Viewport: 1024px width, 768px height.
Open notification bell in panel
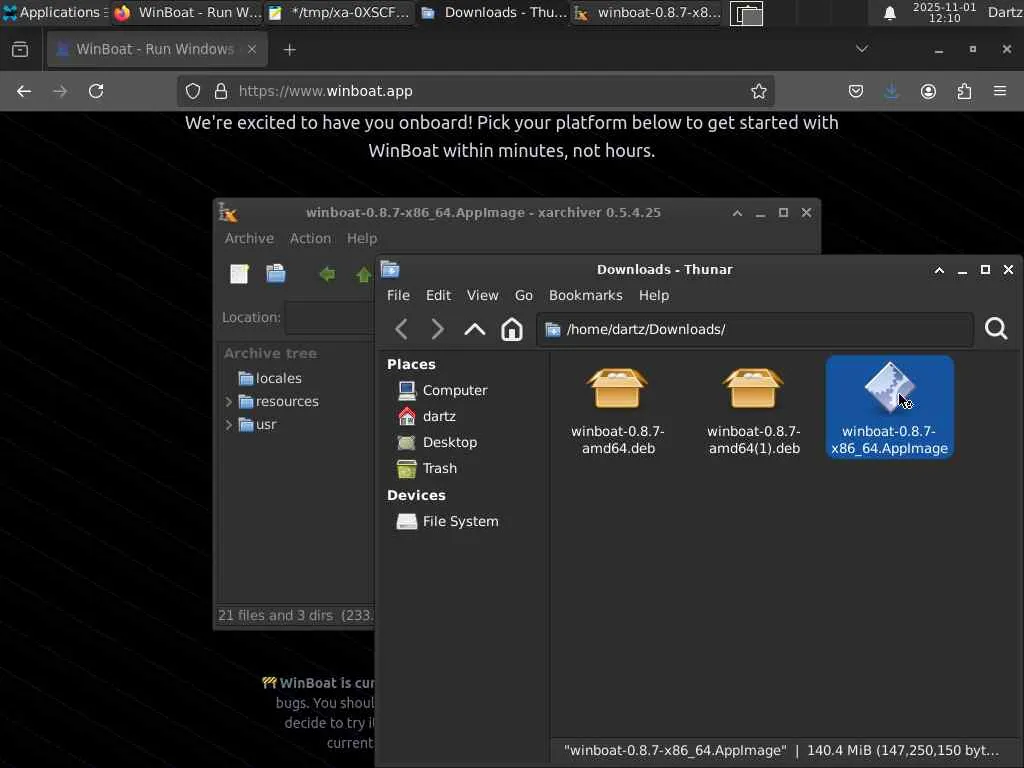tap(889, 13)
